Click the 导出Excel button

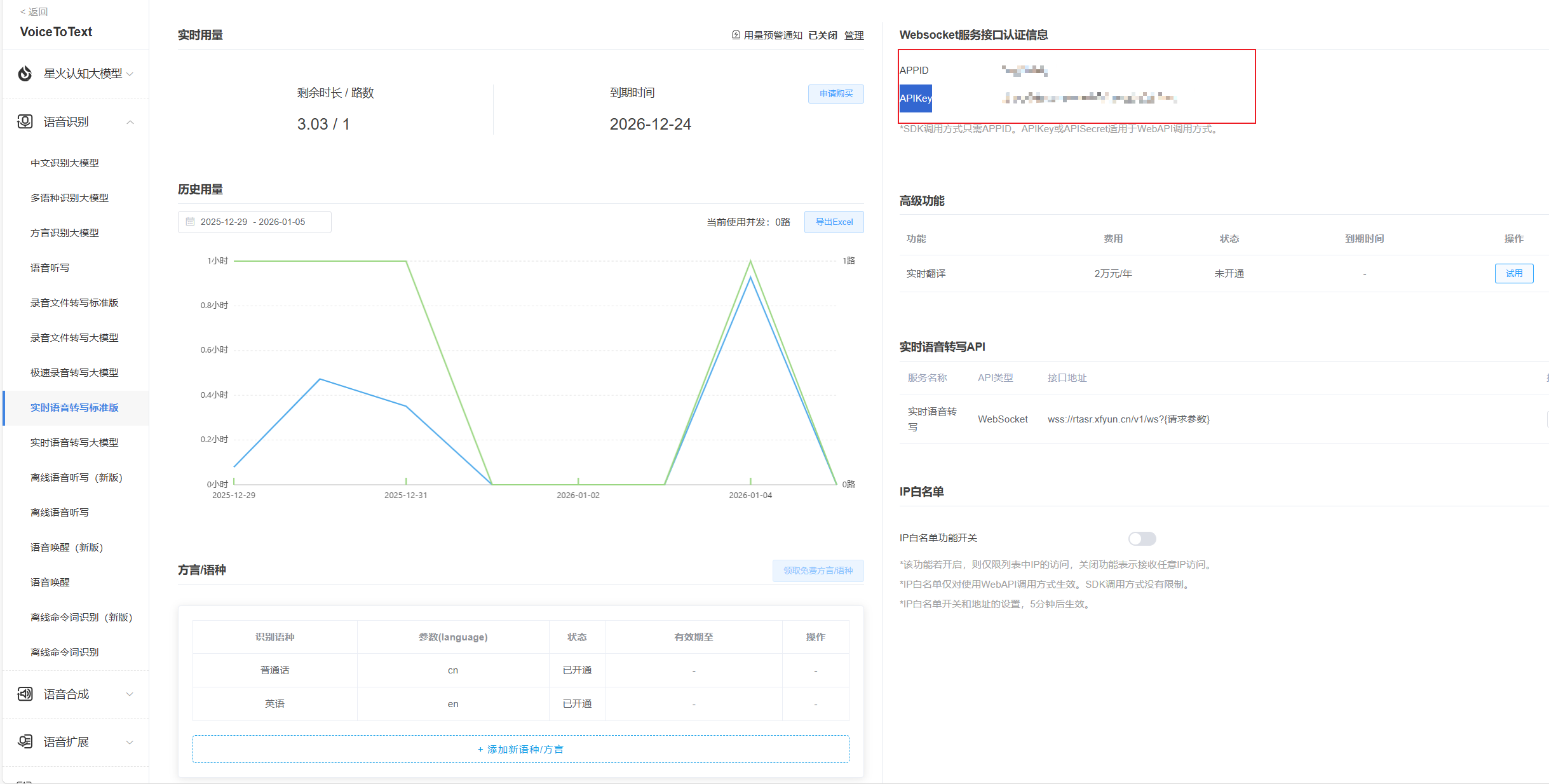834,222
